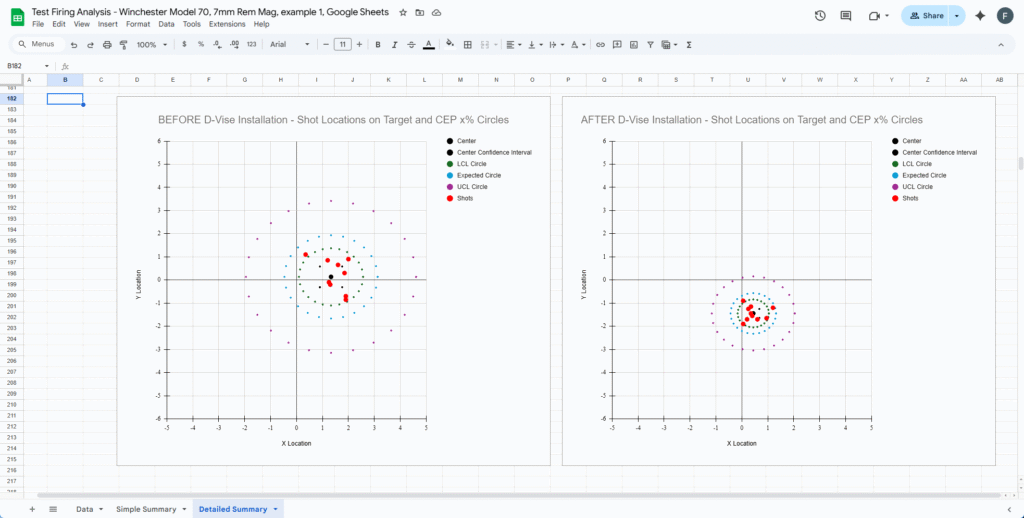Decrease decimal places
Image resolution: width=1024 pixels, height=518 pixels.
click(x=217, y=44)
